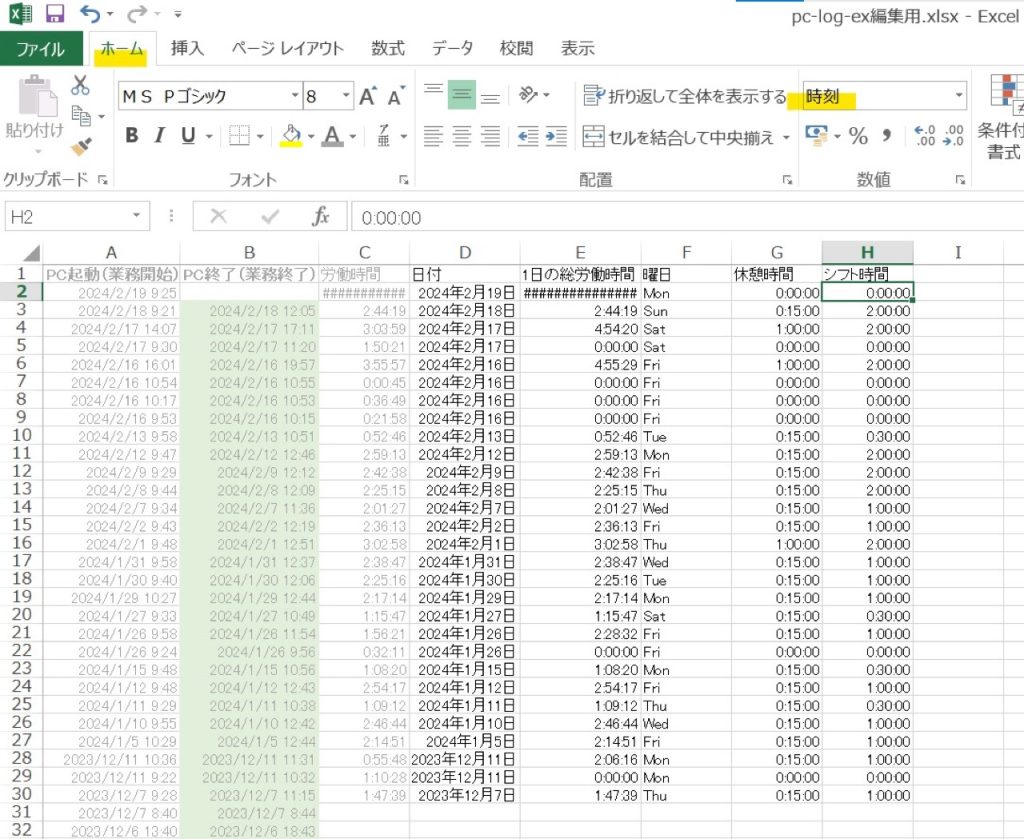Click 折り返して全体を表示する wrap text button
Screen dimensions: 1024x839
point(684,96)
